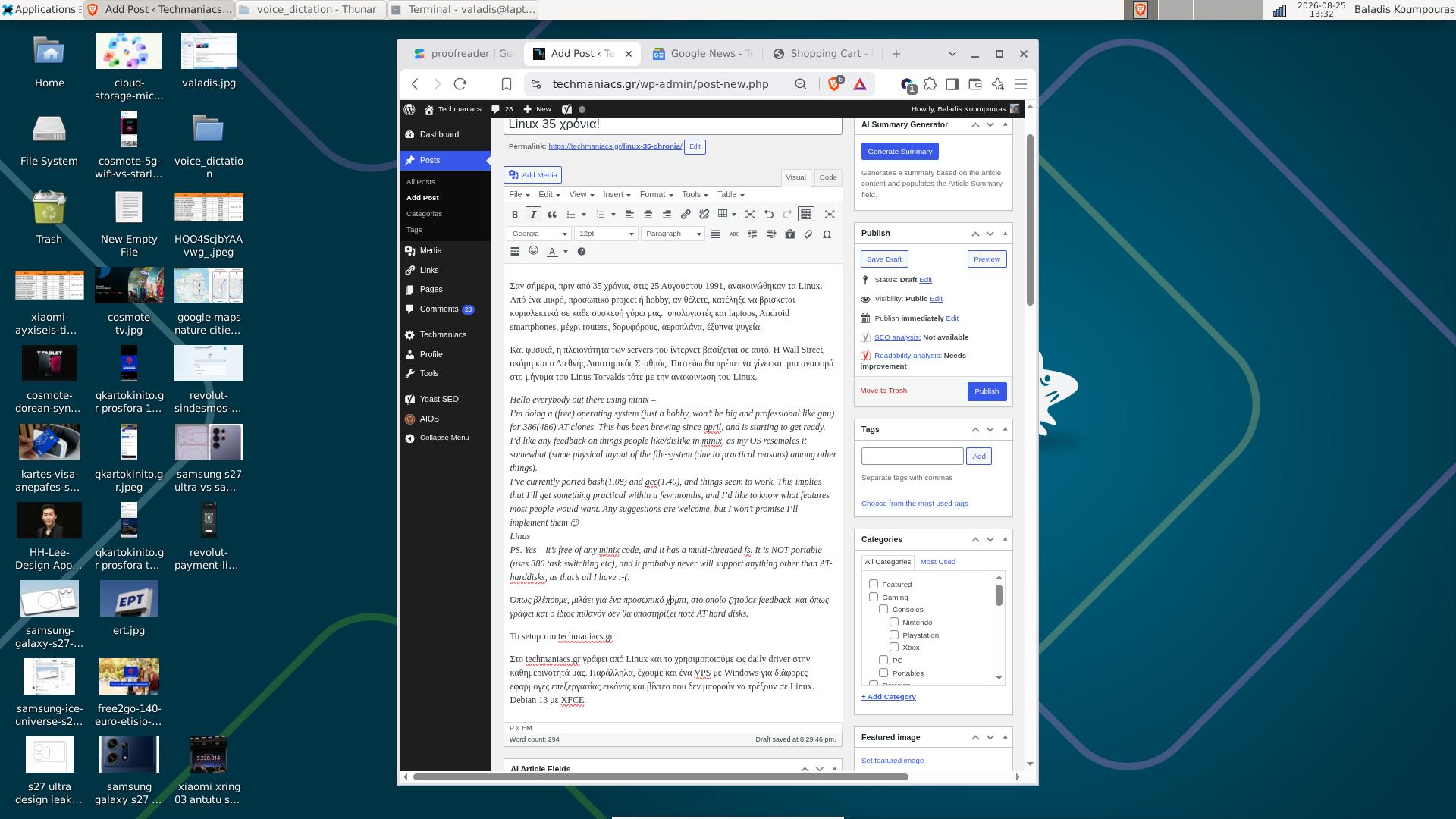Reload the browser page
Screen dimensions: 1456x819
point(460,84)
